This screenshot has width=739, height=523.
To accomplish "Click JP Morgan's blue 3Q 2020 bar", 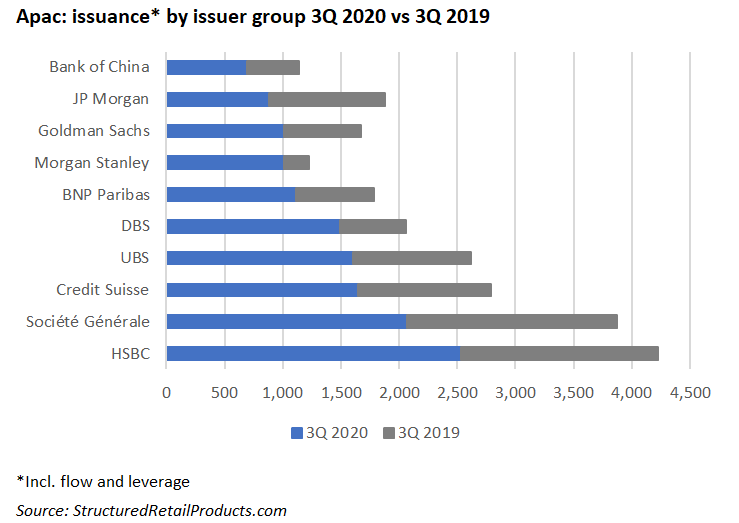I will (217, 99).
